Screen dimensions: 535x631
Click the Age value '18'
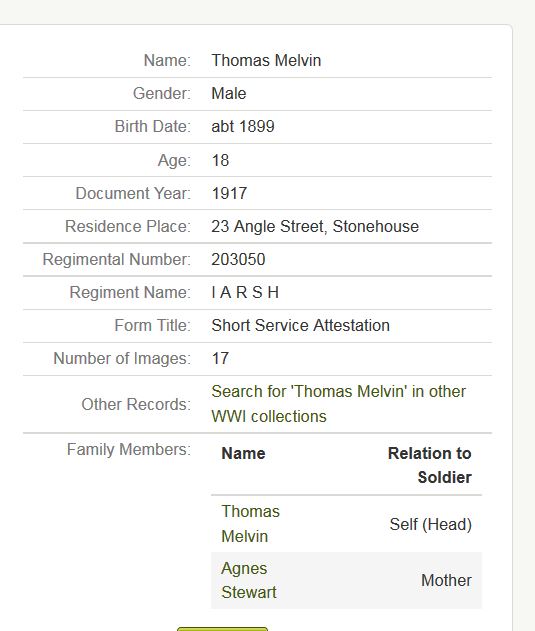220,160
